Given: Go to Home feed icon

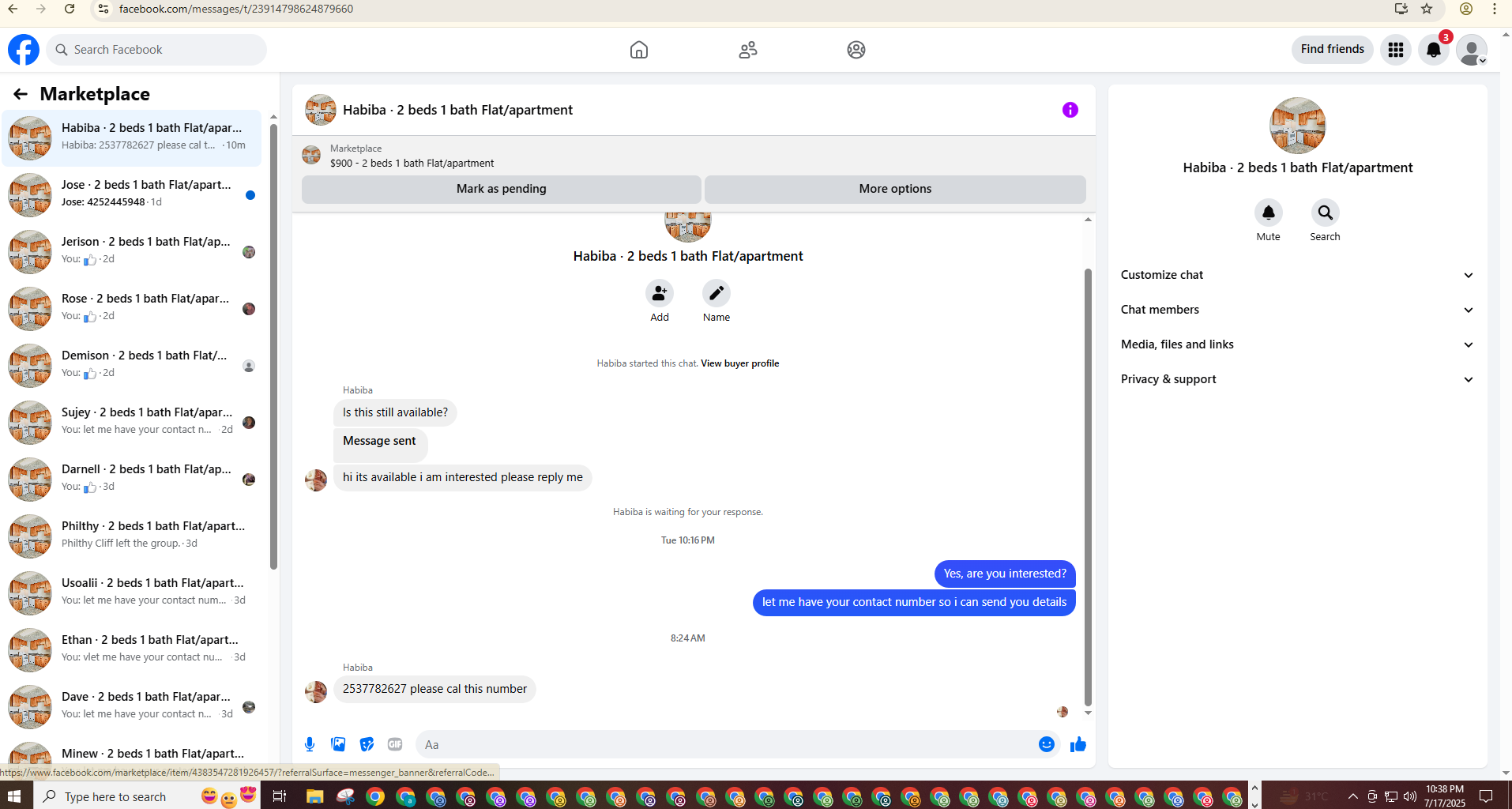Looking at the screenshot, I should click(639, 50).
